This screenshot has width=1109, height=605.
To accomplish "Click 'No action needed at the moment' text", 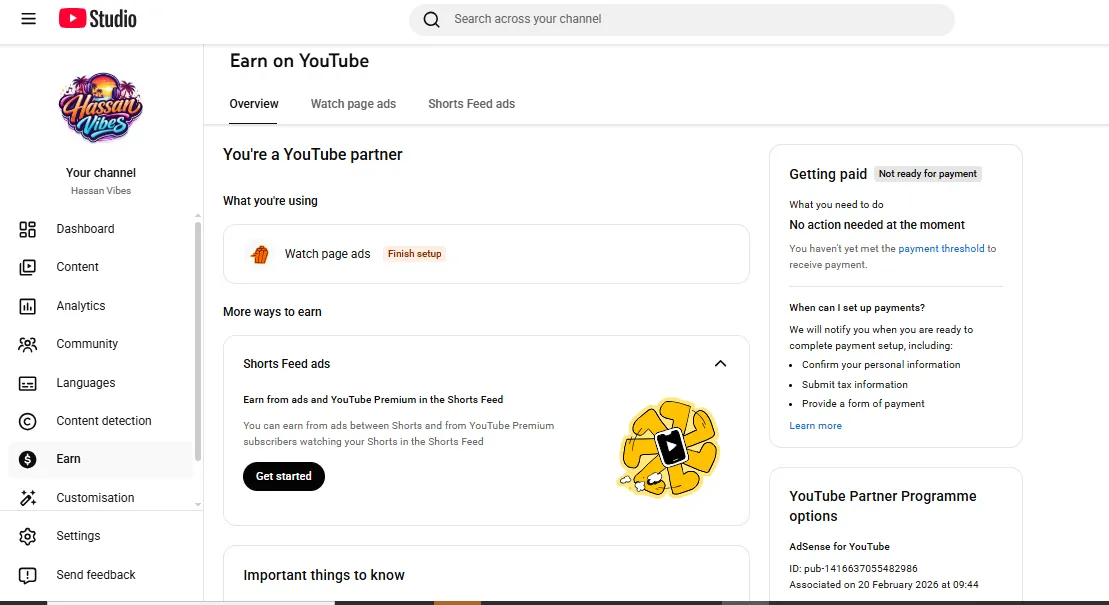I will pyautogui.click(x=877, y=225).
